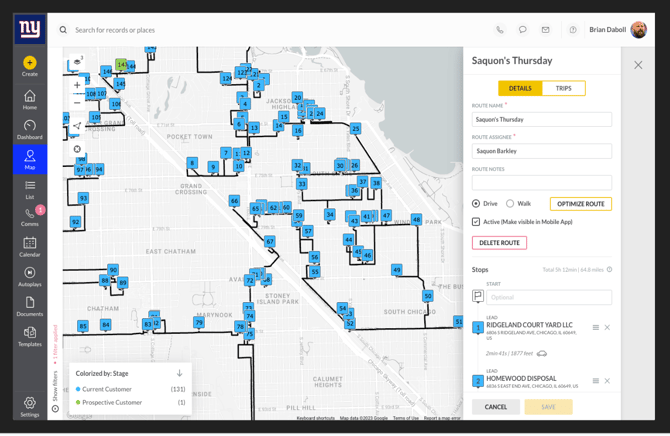
Task: Click the Create plus icon in sidebar
Action: 29,63
